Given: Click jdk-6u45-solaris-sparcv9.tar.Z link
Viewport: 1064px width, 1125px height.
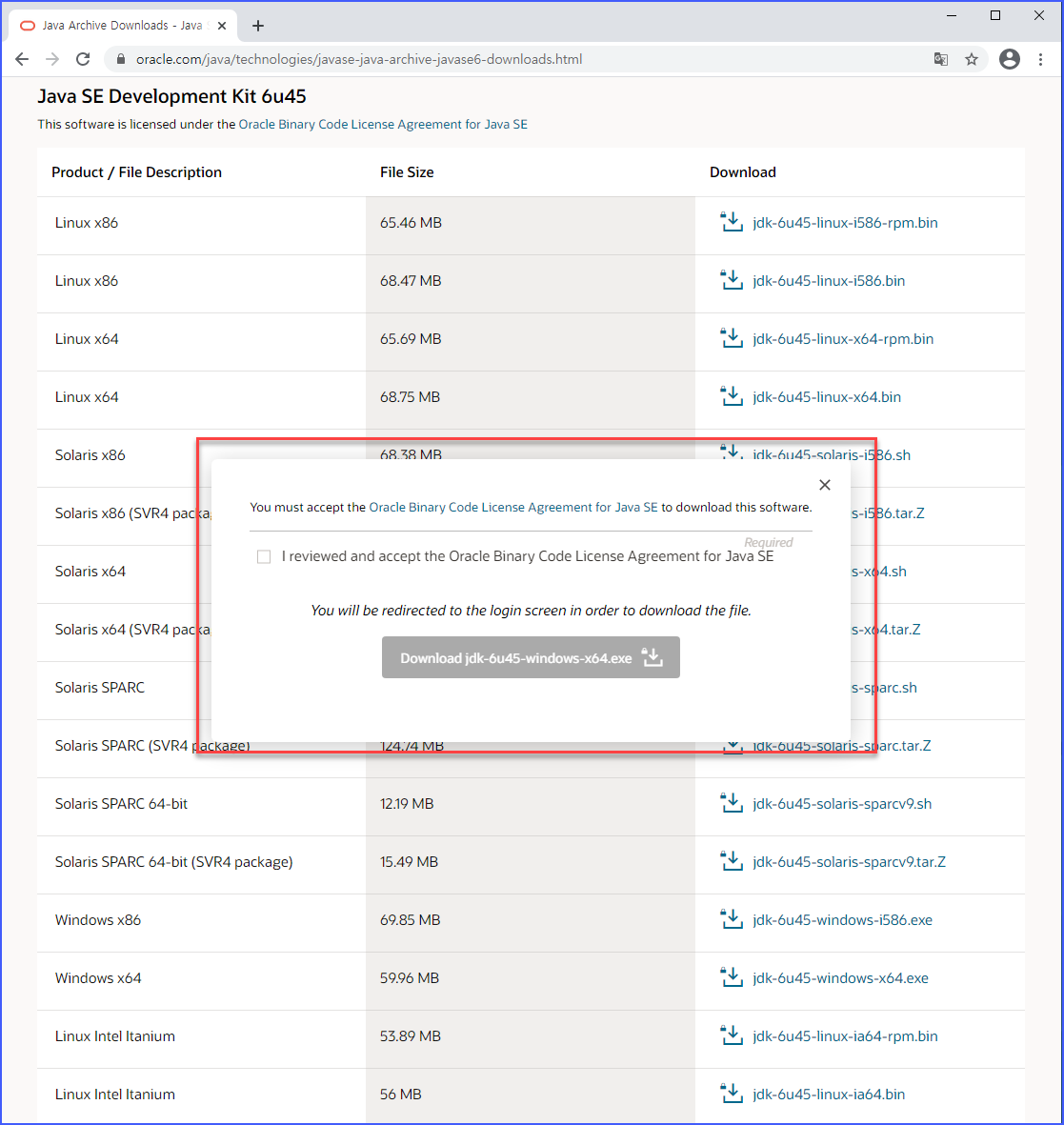Looking at the screenshot, I should (x=850, y=862).
